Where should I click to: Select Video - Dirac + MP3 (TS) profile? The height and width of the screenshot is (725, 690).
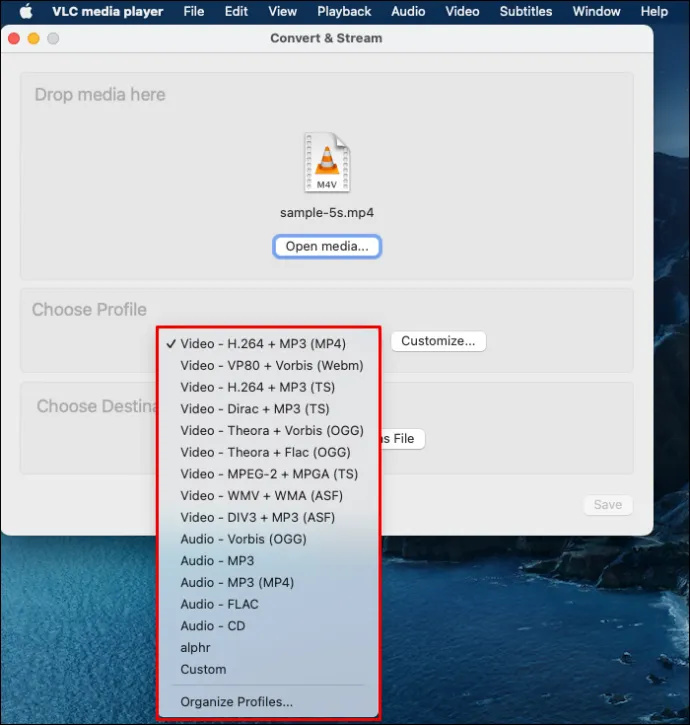pos(268,409)
